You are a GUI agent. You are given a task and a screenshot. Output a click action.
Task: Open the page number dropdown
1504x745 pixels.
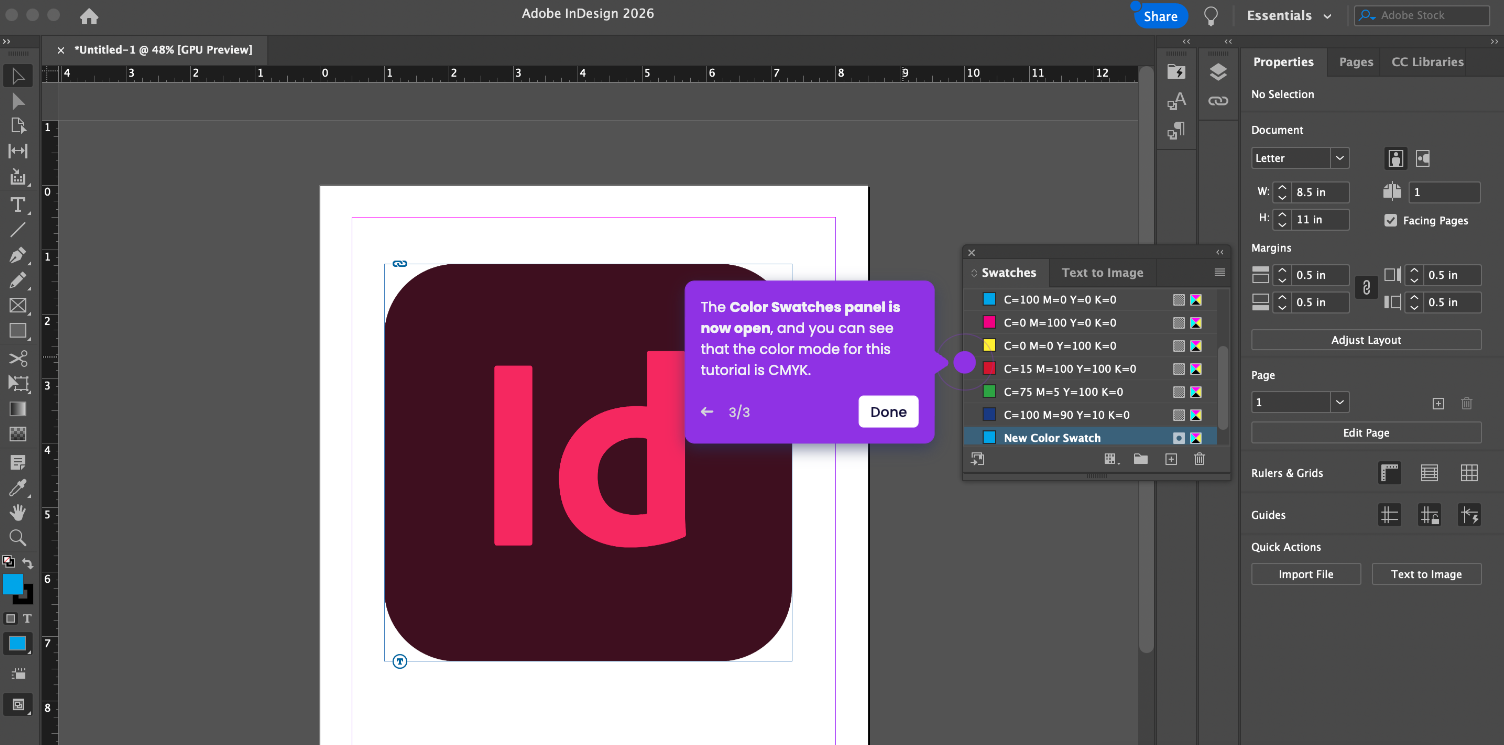[1339, 402]
